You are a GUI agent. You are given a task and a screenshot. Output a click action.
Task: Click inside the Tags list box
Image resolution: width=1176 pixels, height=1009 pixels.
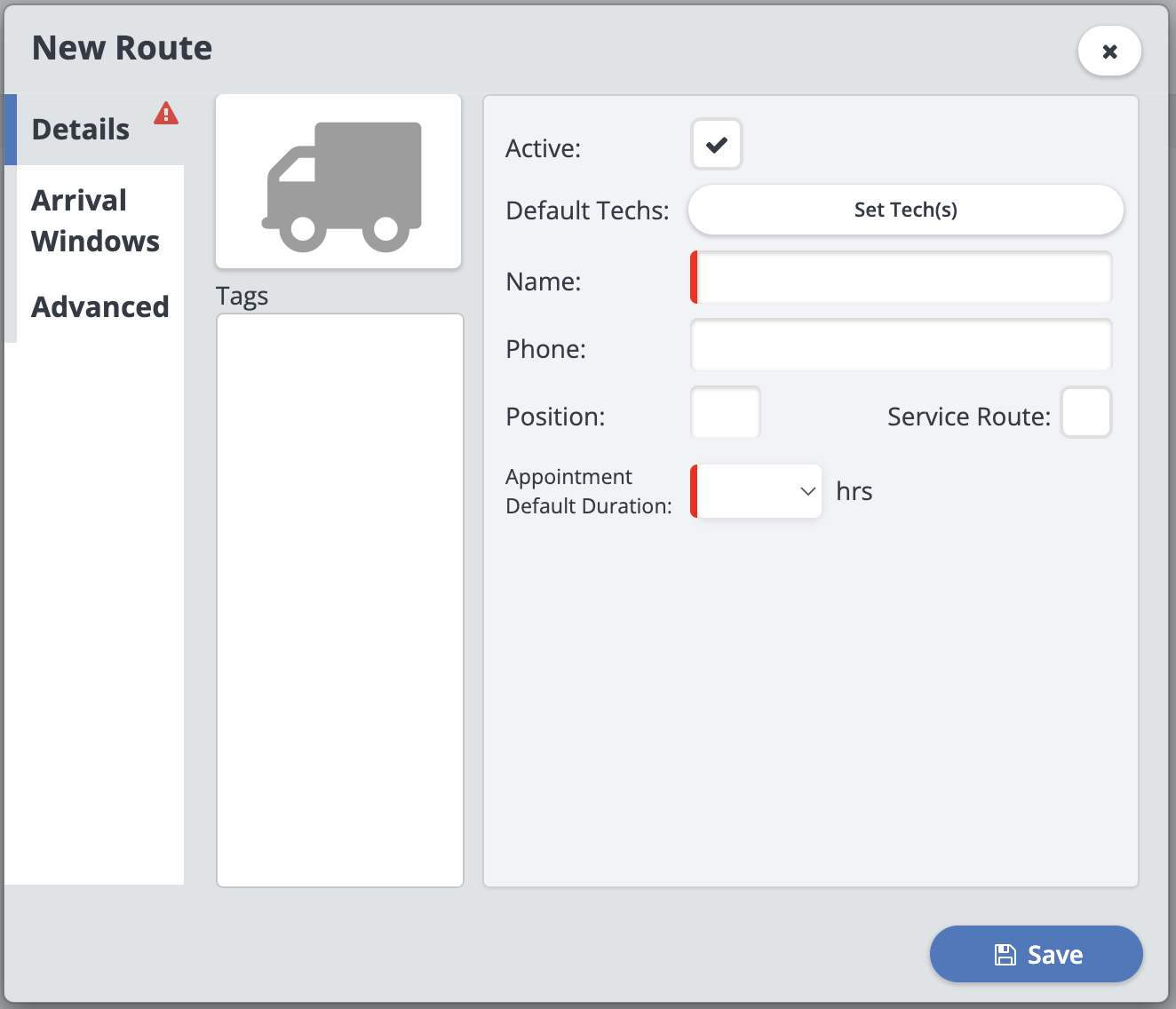pos(340,600)
